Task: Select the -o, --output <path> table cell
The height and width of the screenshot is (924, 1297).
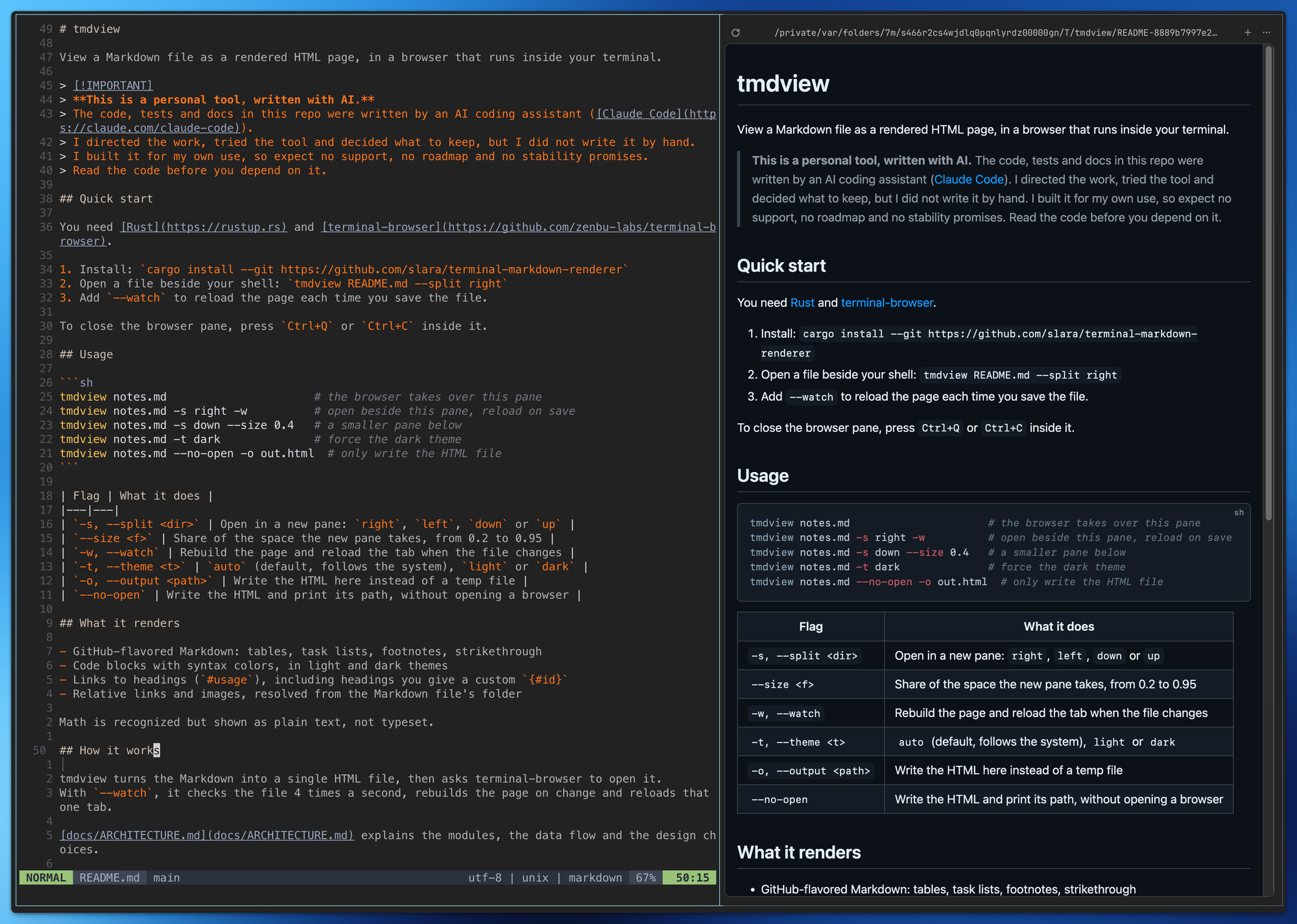Action: pos(811,770)
